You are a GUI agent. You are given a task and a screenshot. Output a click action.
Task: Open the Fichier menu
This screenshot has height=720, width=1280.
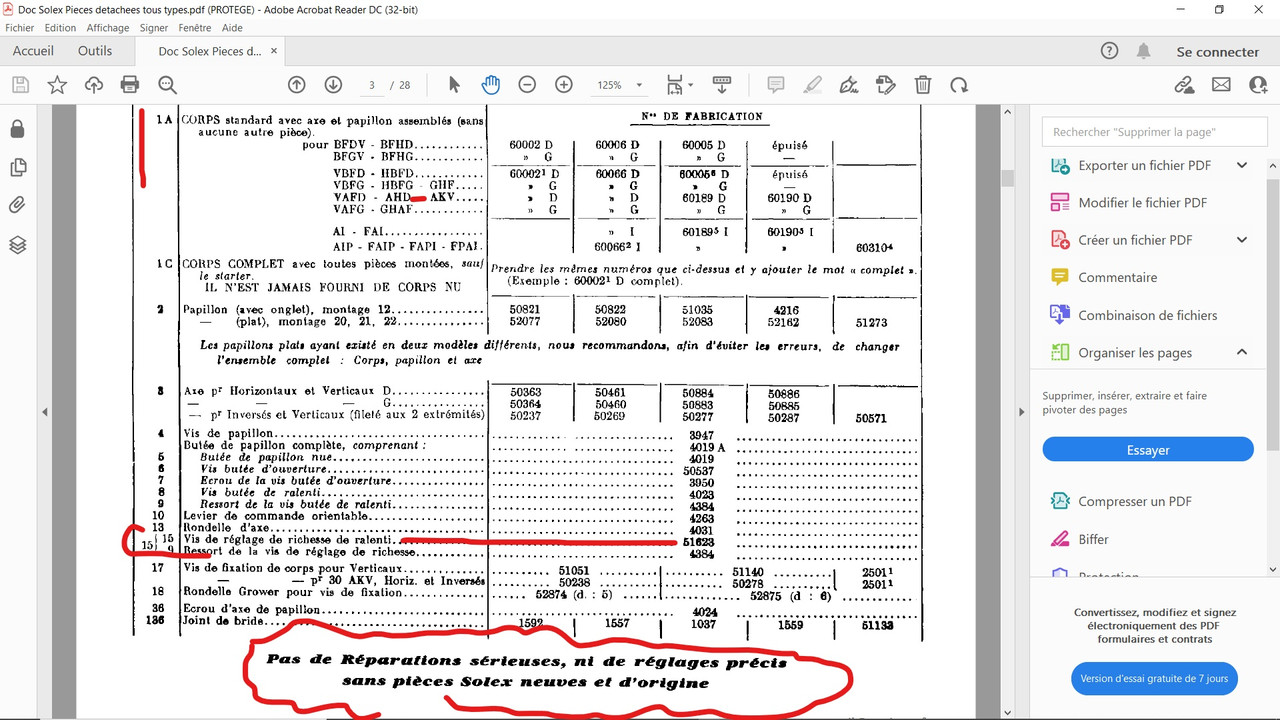tap(20, 28)
